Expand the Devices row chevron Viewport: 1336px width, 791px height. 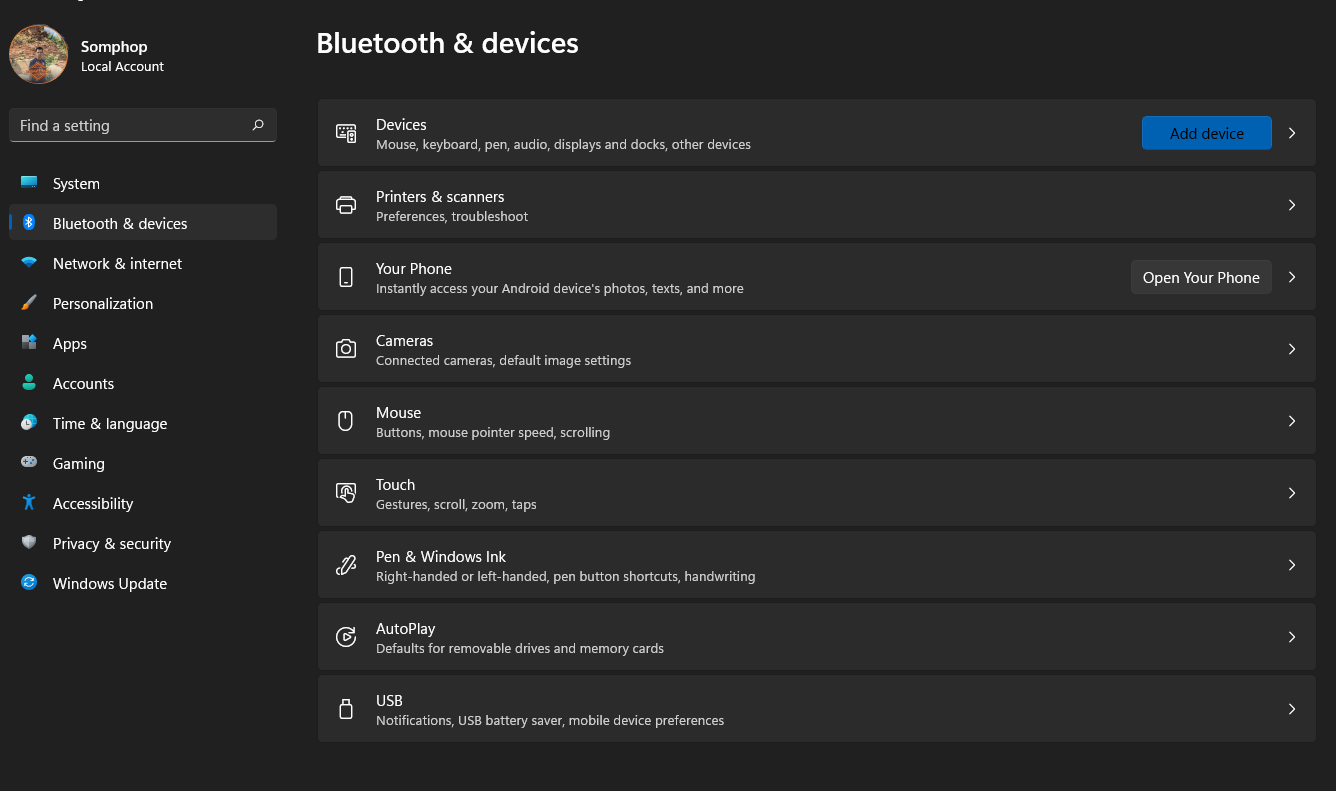pos(1292,133)
